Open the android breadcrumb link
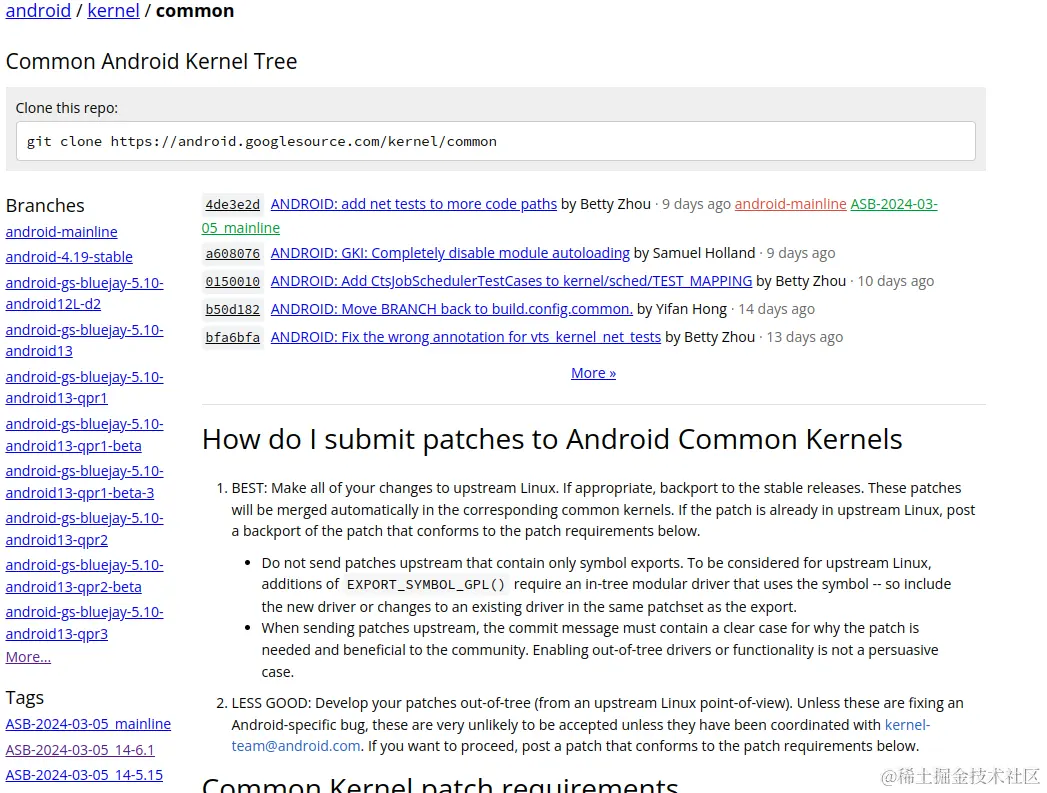The height and width of the screenshot is (793, 1047). coord(38,11)
